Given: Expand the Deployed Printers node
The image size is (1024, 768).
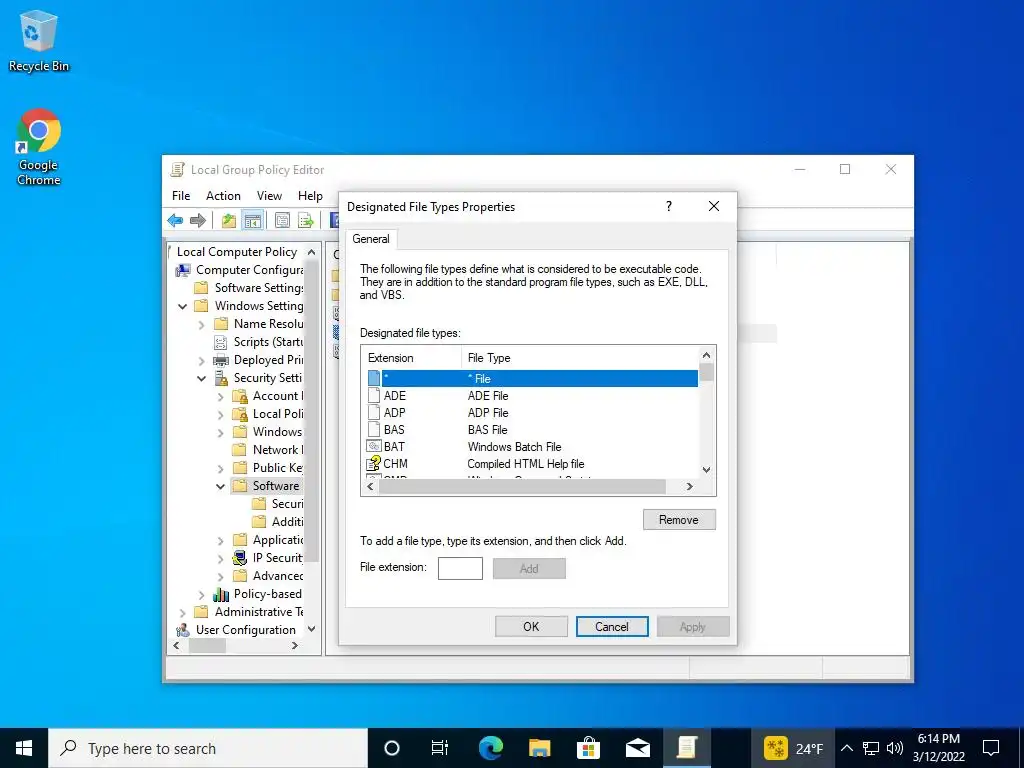Looking at the screenshot, I should pos(202,360).
